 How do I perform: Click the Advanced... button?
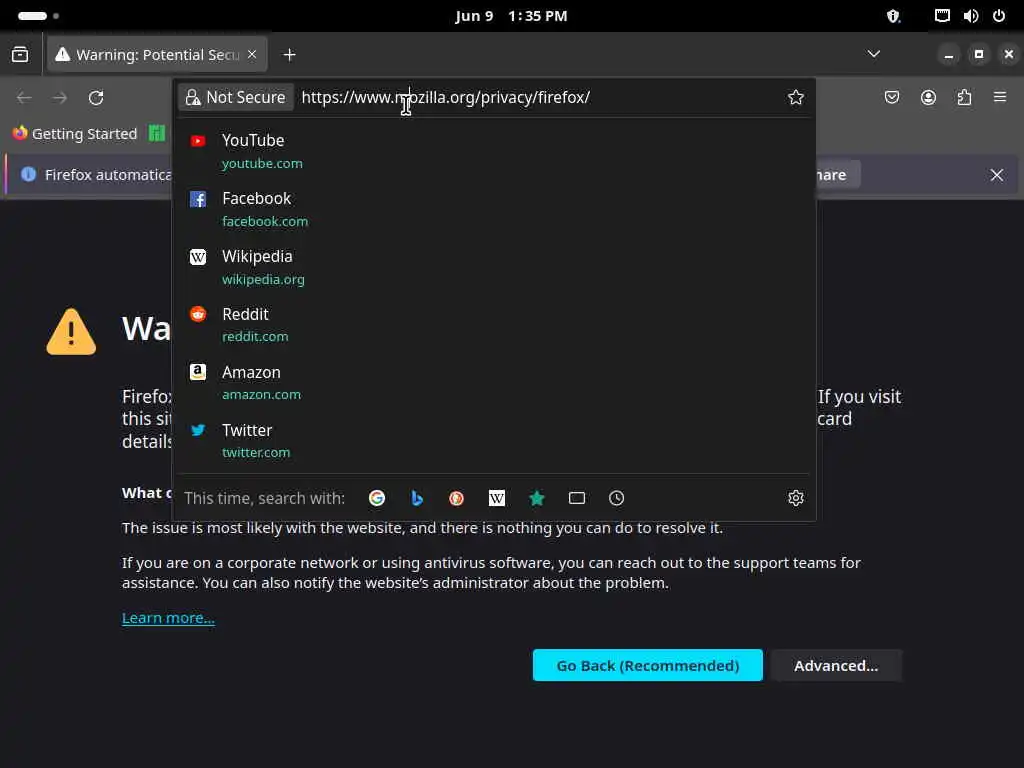coord(836,665)
